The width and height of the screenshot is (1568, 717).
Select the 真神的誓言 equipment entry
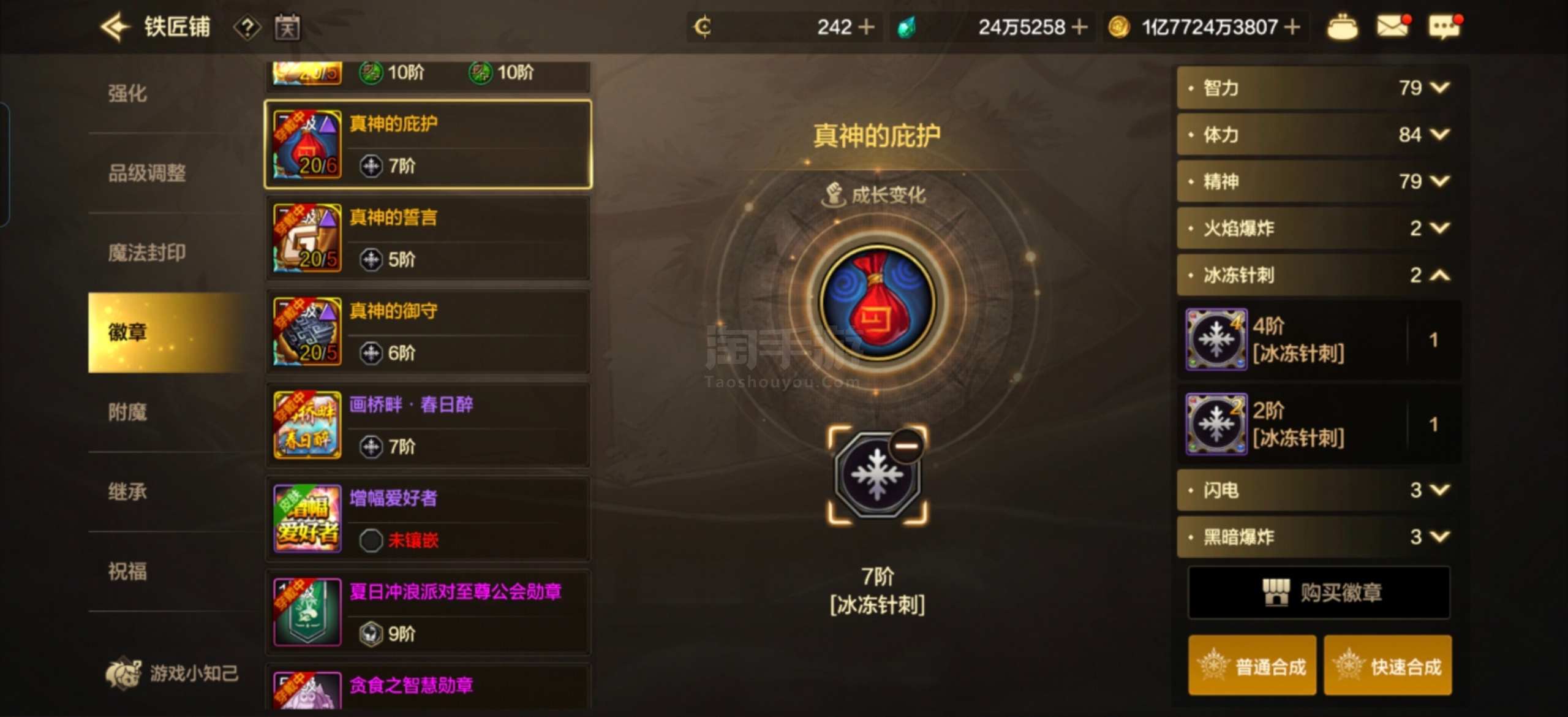(428, 238)
